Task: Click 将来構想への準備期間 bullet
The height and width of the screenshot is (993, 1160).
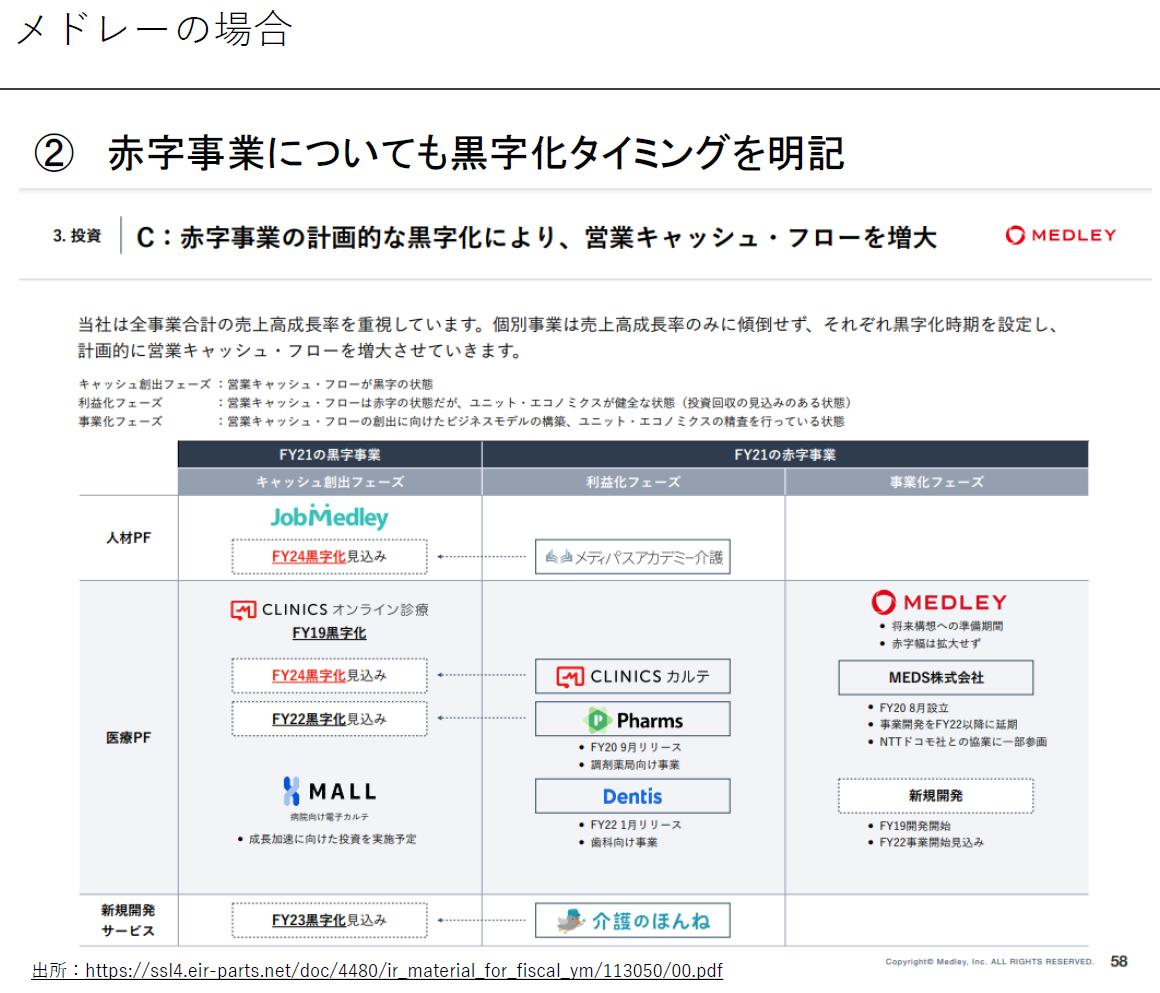Action: click(x=947, y=626)
